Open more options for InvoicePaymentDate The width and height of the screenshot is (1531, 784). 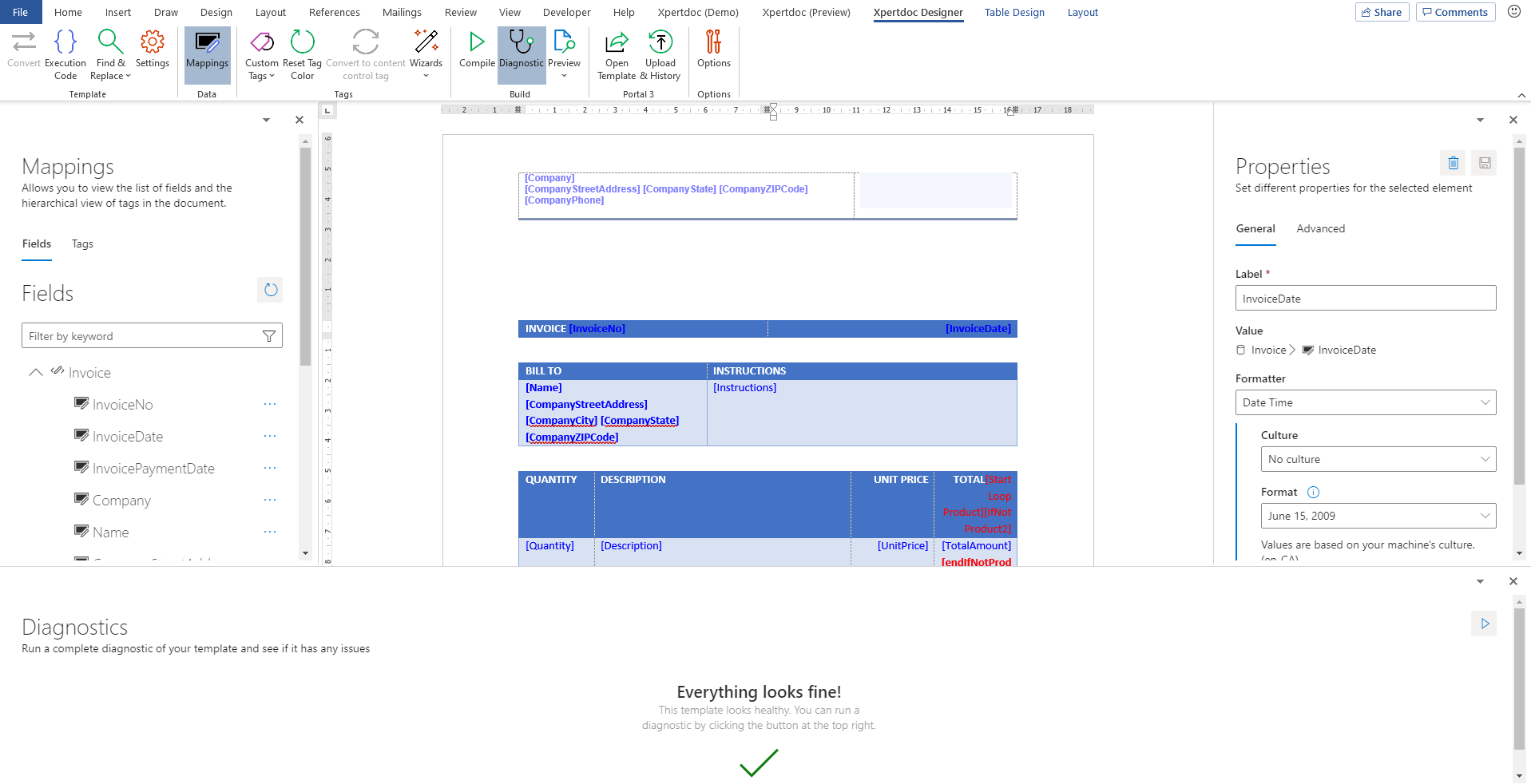(270, 468)
